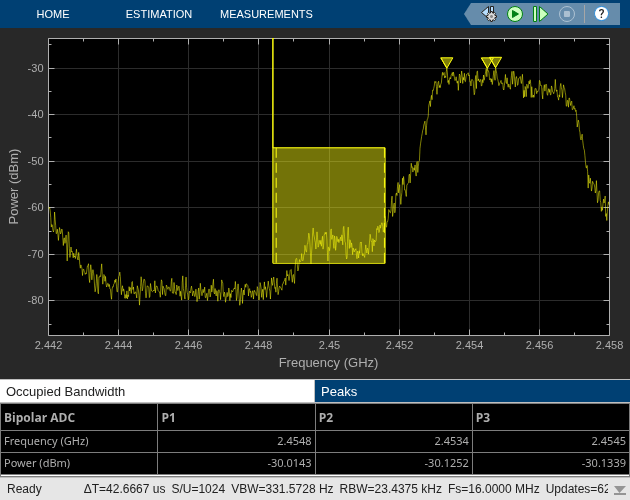Click the P2 frequency value 2.4534
The width and height of the screenshot is (630, 500).
[451, 441]
